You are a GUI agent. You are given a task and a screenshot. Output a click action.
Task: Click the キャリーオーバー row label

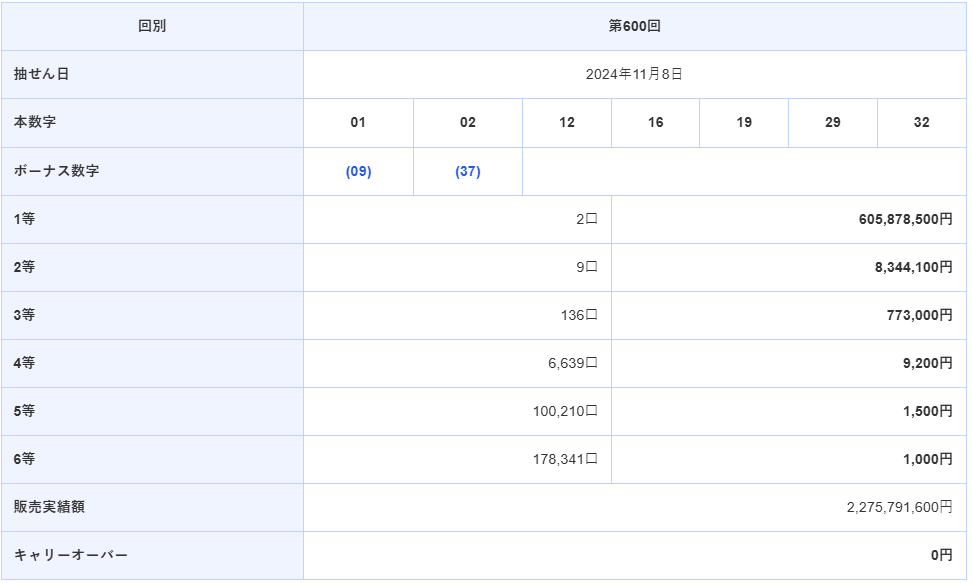click(71, 556)
